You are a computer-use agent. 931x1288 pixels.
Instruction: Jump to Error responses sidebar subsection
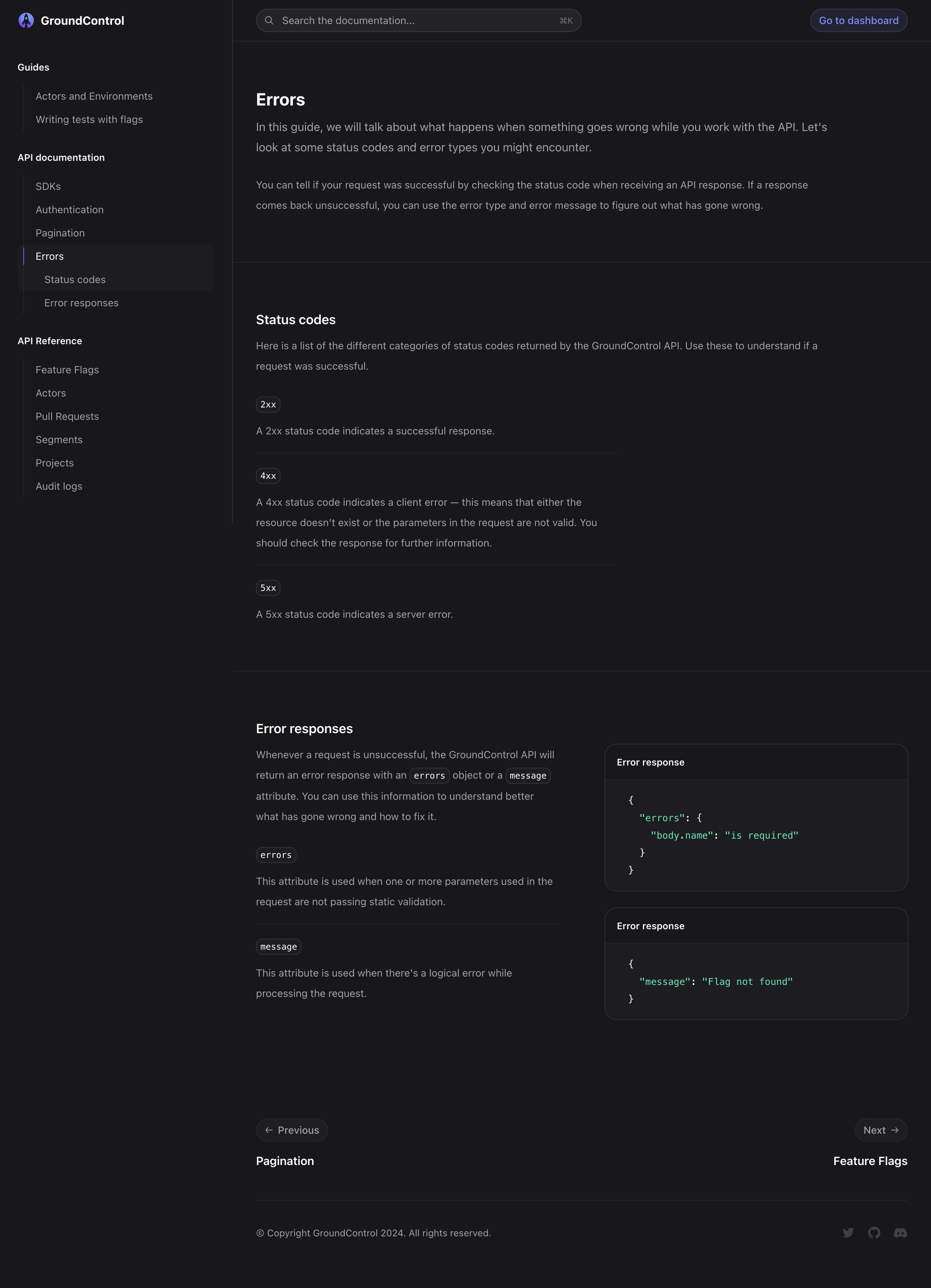(81, 303)
